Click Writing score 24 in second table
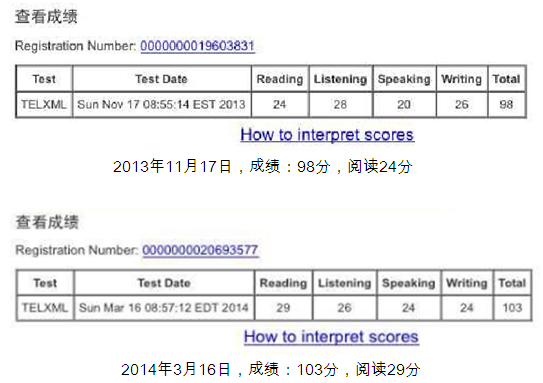Screen dimensions: 543x383 click(x=467, y=308)
